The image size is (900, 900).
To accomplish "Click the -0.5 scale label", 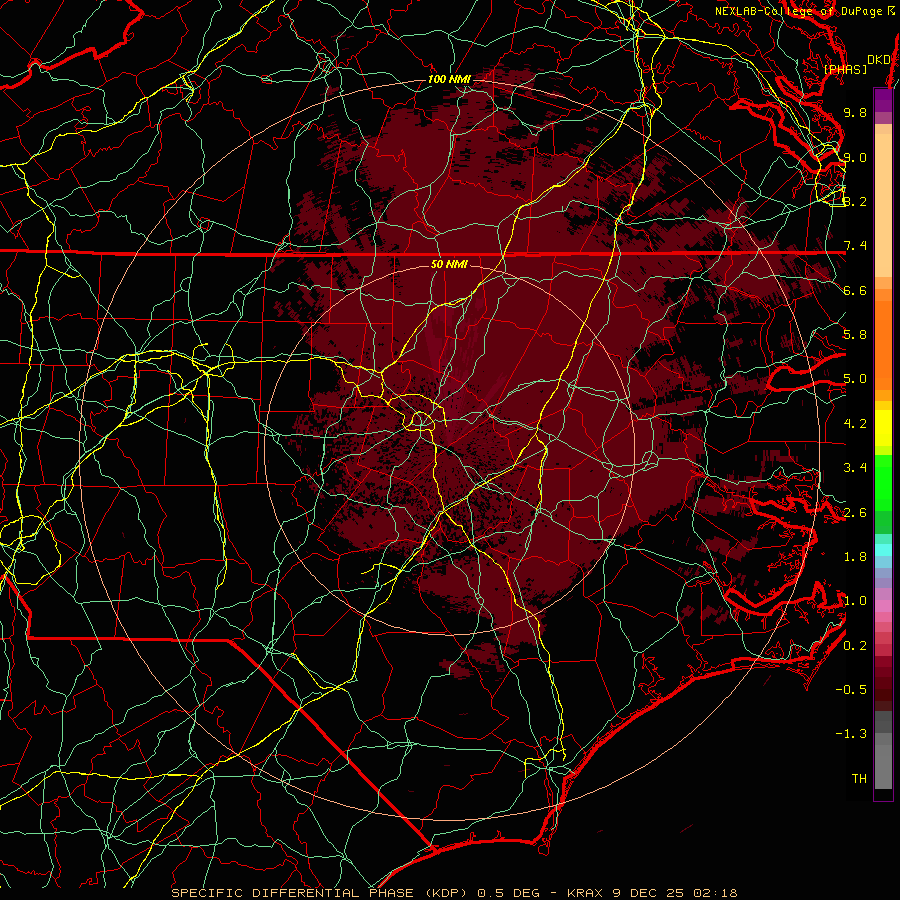I will pos(851,690).
